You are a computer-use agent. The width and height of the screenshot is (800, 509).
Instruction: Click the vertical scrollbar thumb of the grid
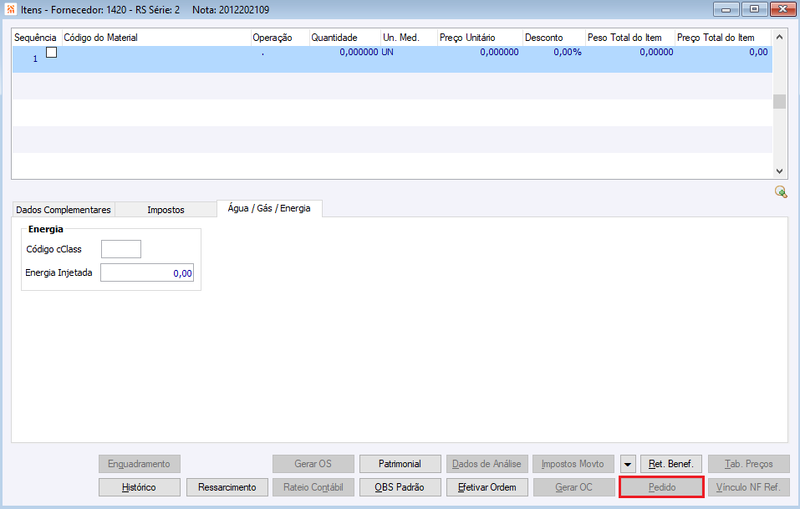tap(779, 101)
